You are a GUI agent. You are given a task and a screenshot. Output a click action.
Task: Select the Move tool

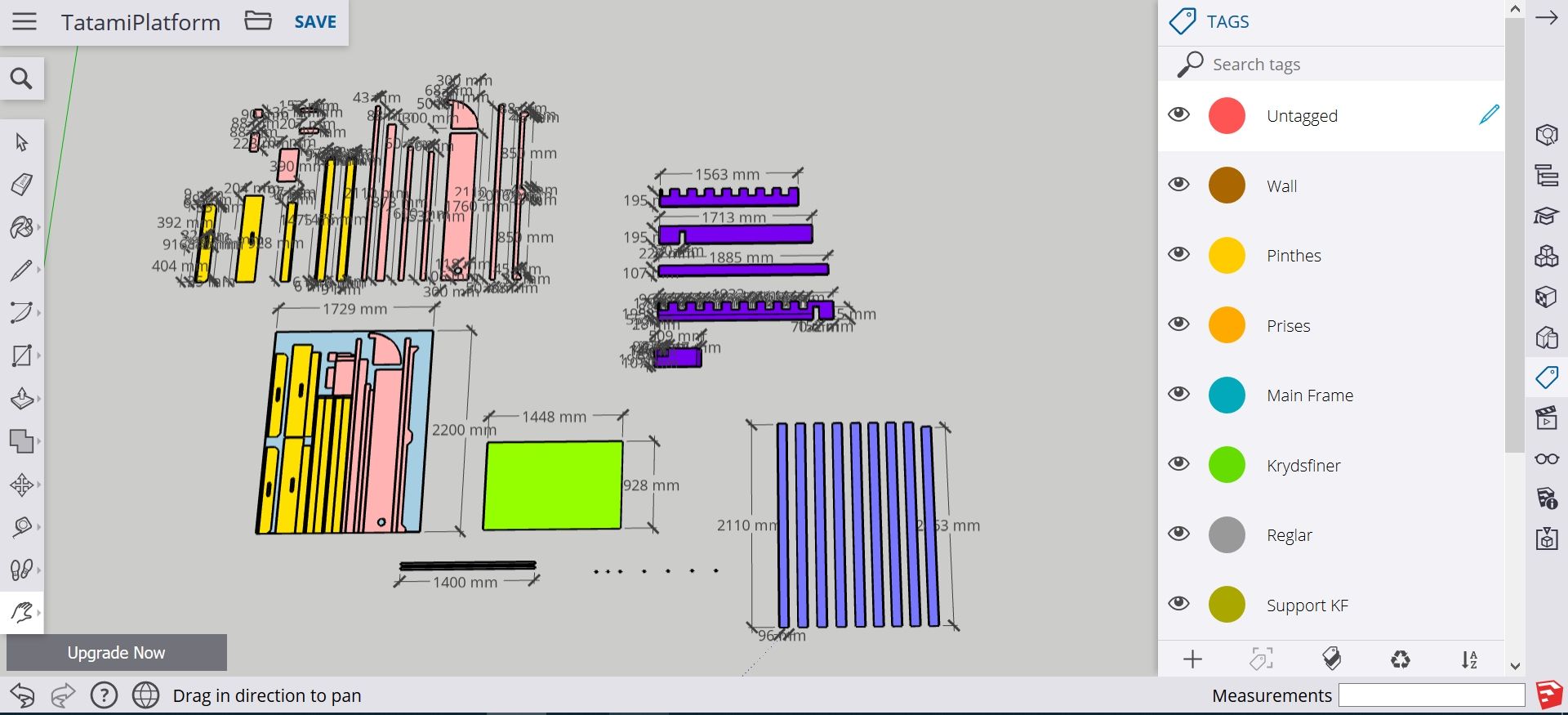click(21, 485)
